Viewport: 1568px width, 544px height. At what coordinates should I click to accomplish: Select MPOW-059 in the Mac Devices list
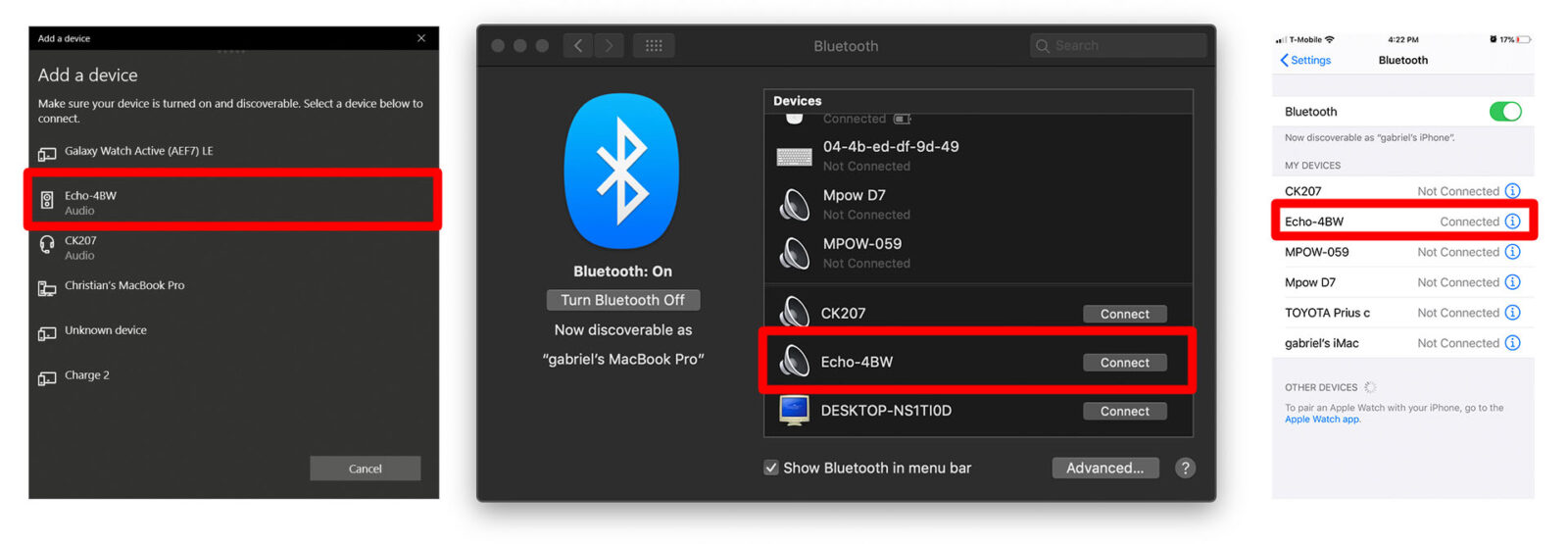click(978, 253)
